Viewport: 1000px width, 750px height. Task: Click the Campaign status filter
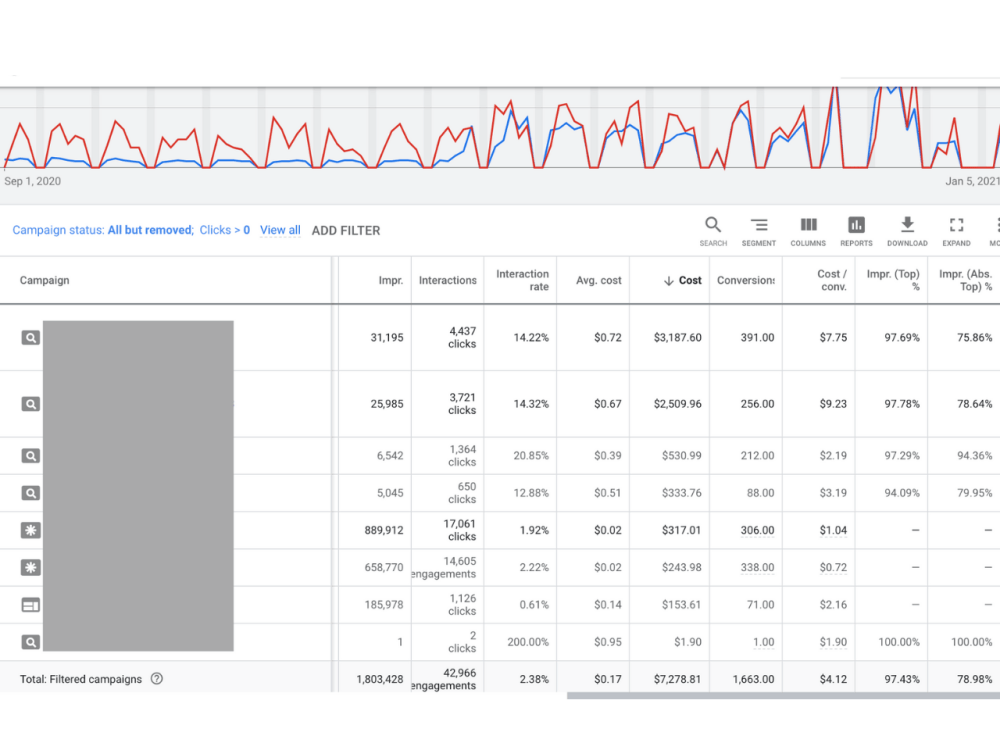click(x=103, y=230)
